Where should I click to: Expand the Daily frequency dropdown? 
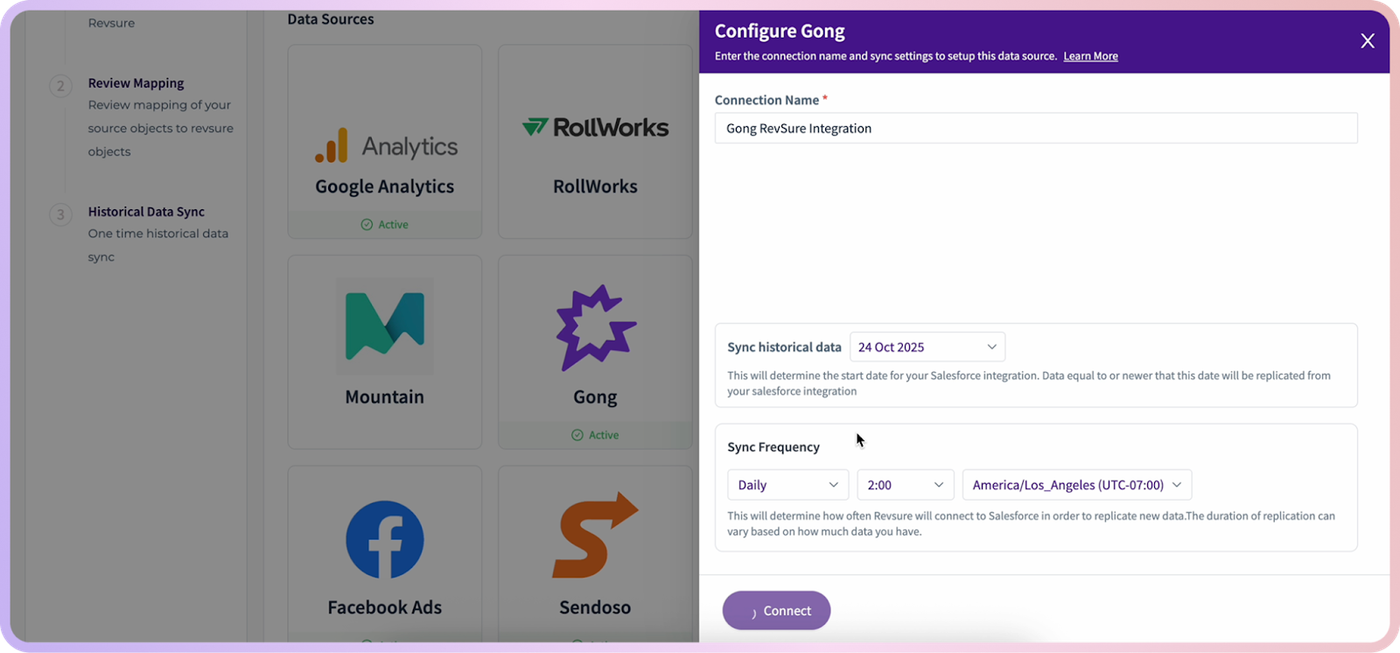coord(788,485)
